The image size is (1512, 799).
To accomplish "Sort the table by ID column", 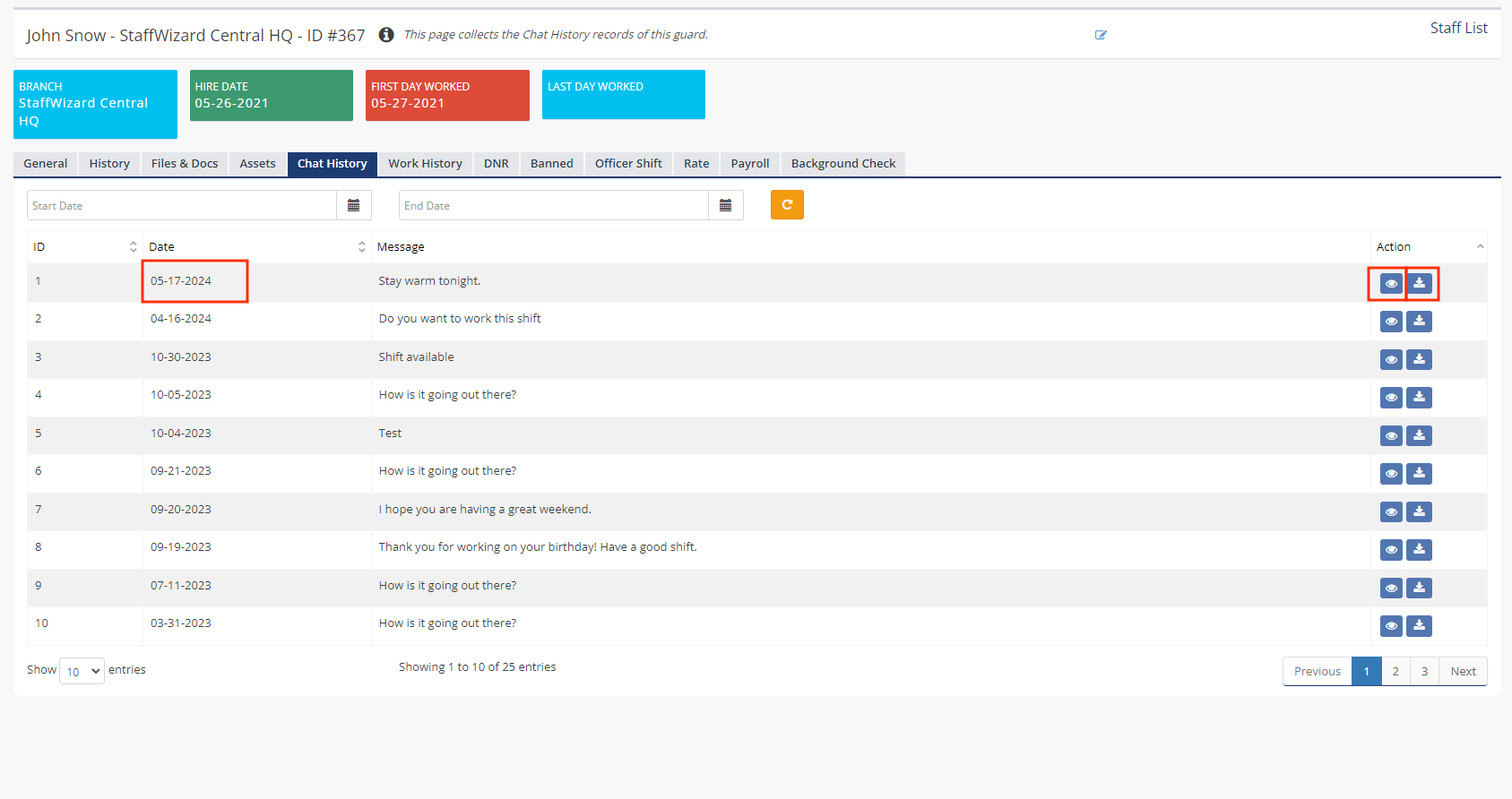I will tap(133, 247).
